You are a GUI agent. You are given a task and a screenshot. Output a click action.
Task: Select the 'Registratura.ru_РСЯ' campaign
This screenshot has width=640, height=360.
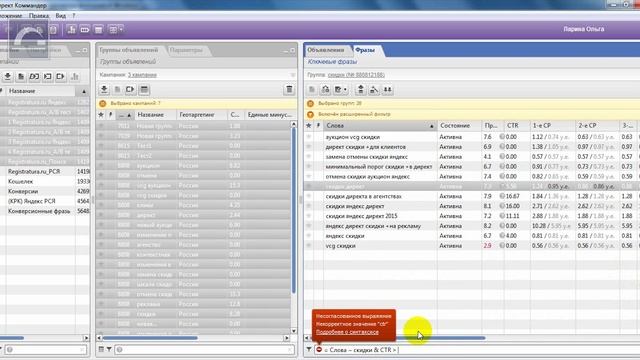[44, 171]
